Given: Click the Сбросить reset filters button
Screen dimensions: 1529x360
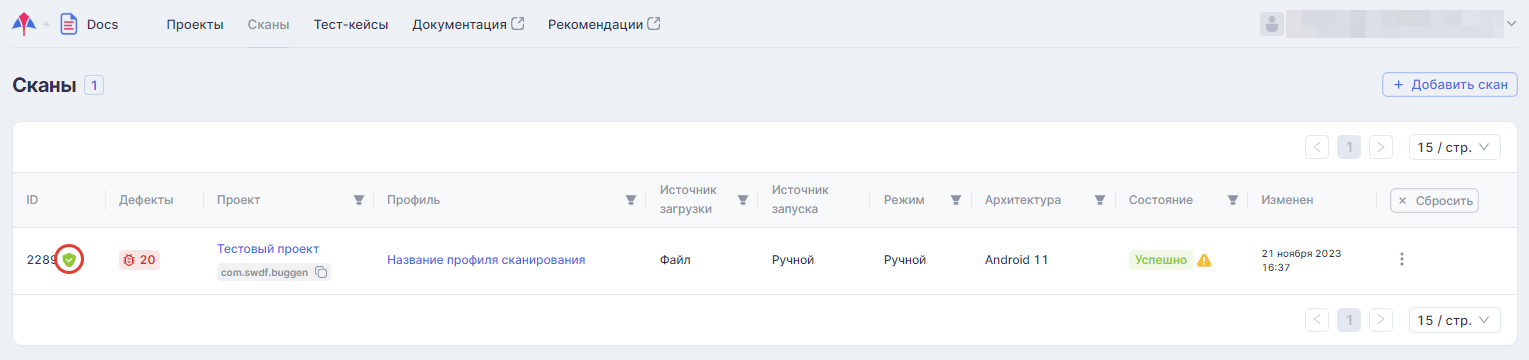Looking at the screenshot, I should (1434, 200).
